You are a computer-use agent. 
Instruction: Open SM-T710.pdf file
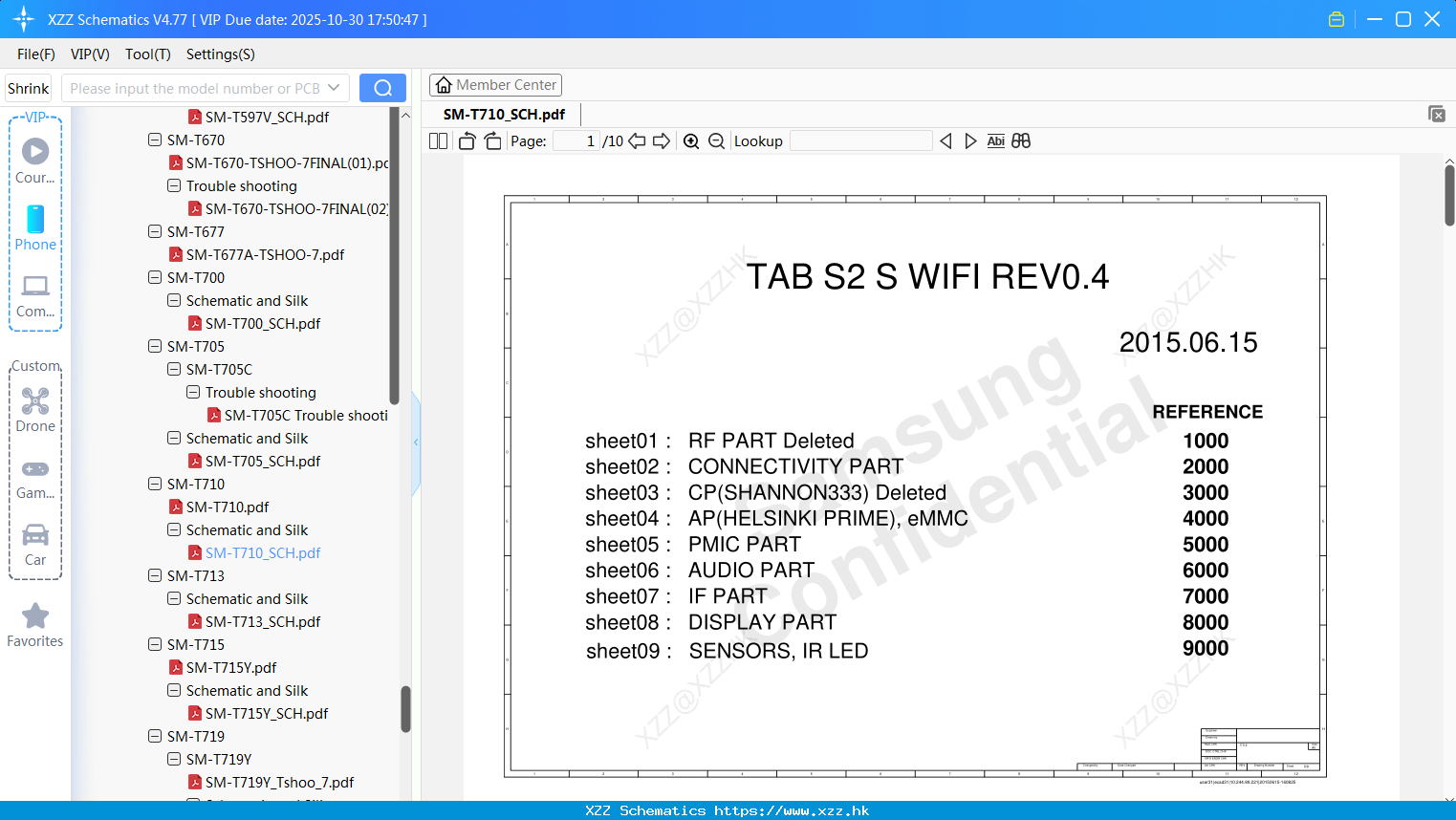click(218, 507)
